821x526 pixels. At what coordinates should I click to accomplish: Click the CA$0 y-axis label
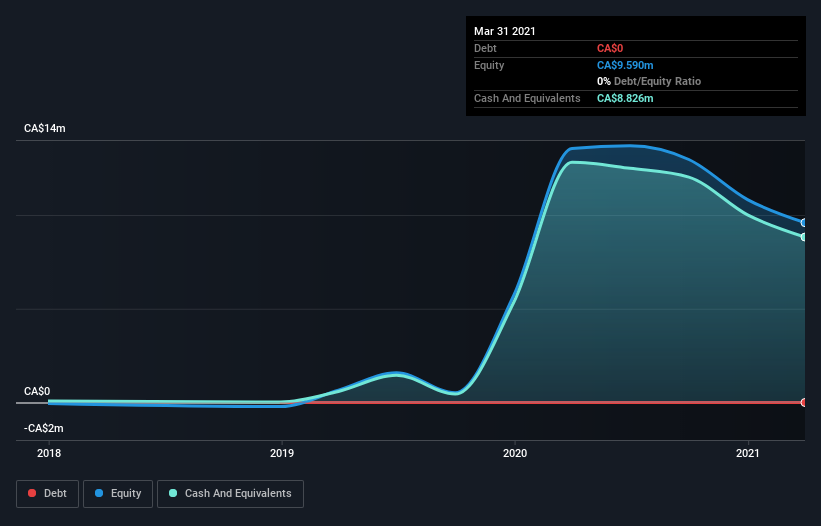(x=37, y=391)
